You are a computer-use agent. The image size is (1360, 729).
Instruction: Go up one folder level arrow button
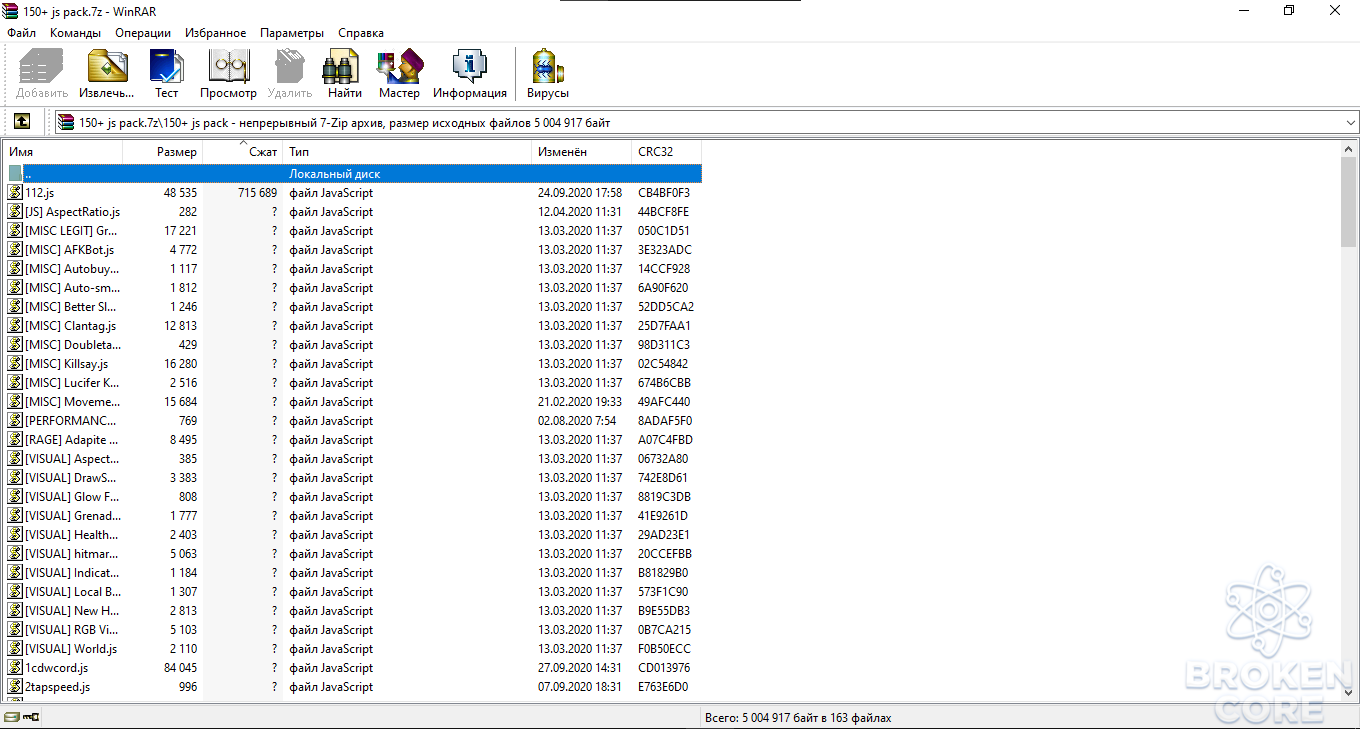tap(22, 122)
